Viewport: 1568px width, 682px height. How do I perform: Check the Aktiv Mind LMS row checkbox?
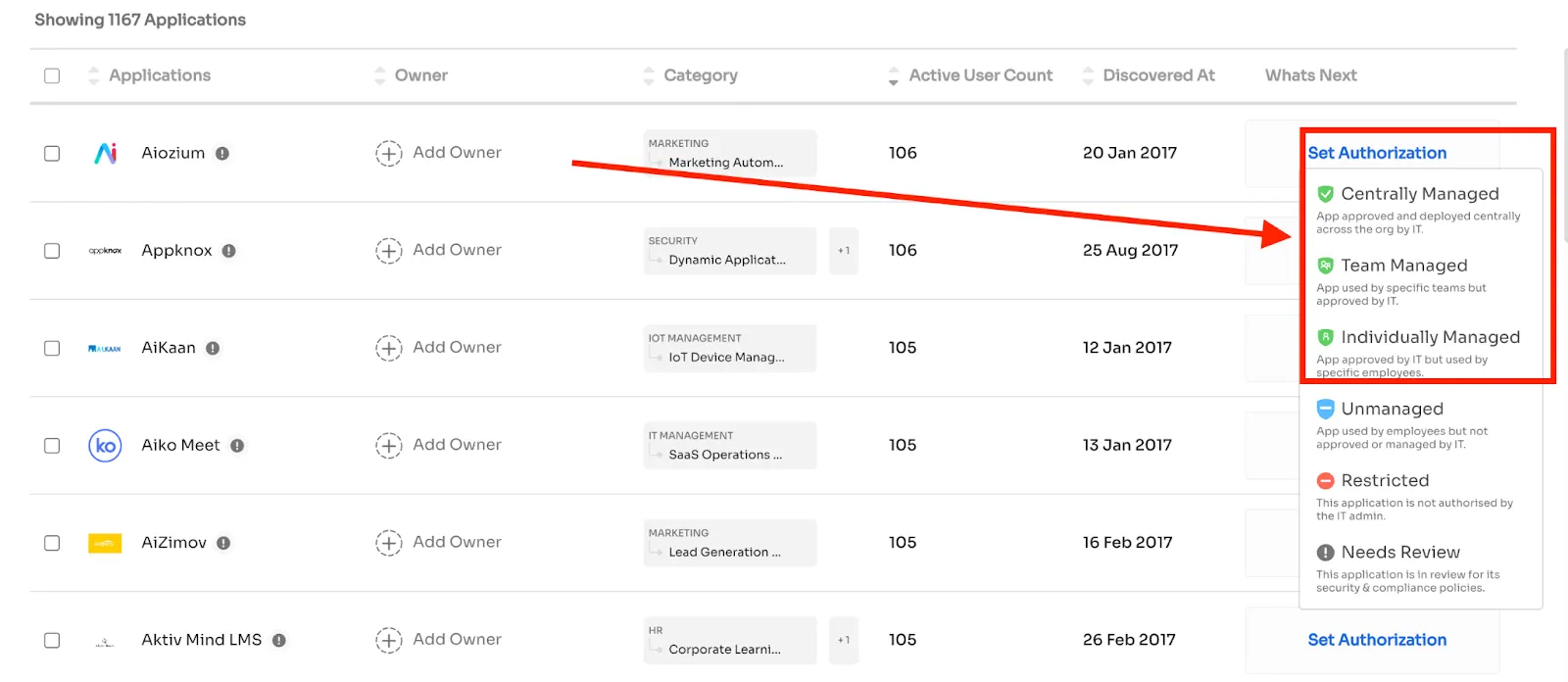52,641
